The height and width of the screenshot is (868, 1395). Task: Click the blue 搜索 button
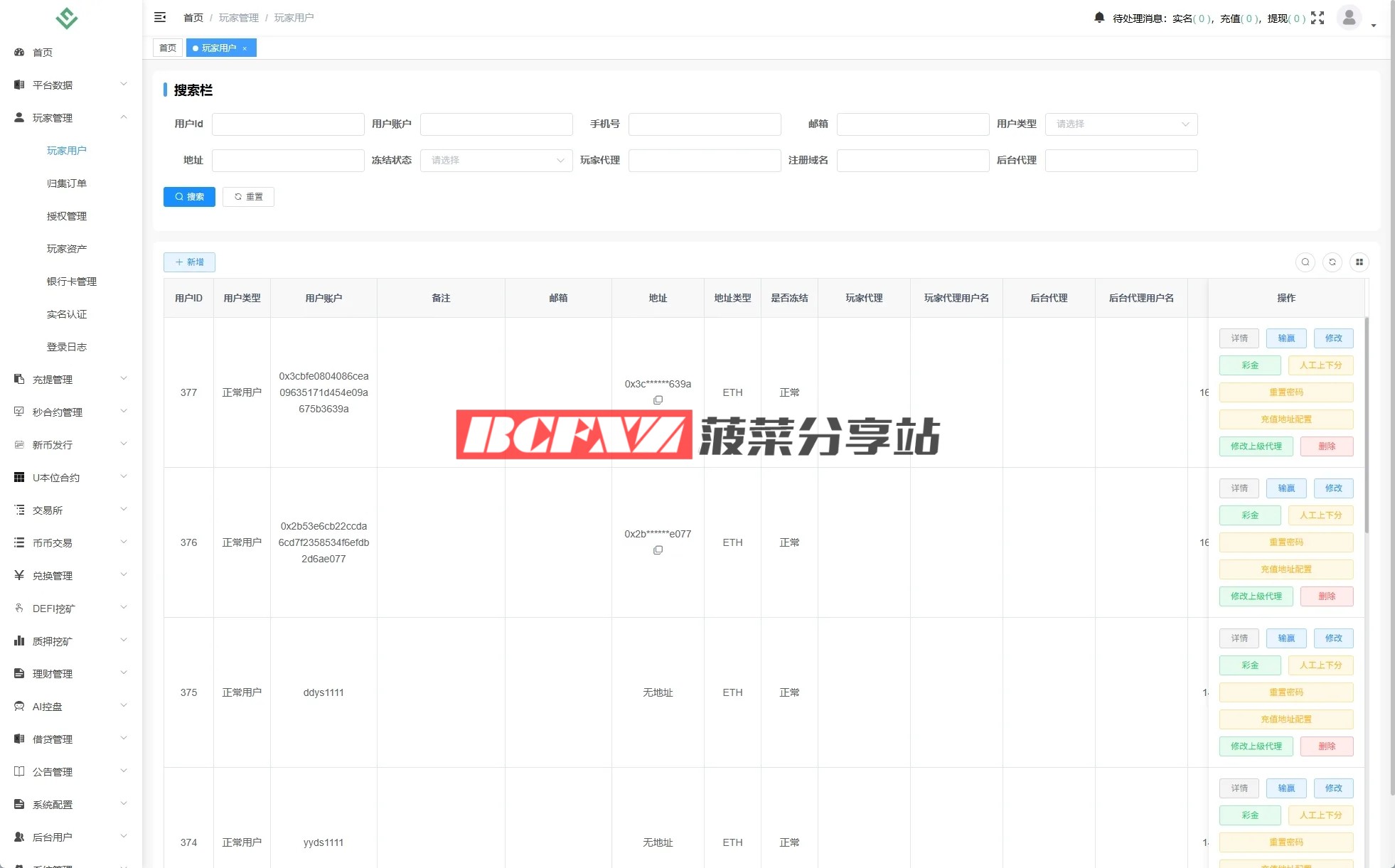coord(189,197)
